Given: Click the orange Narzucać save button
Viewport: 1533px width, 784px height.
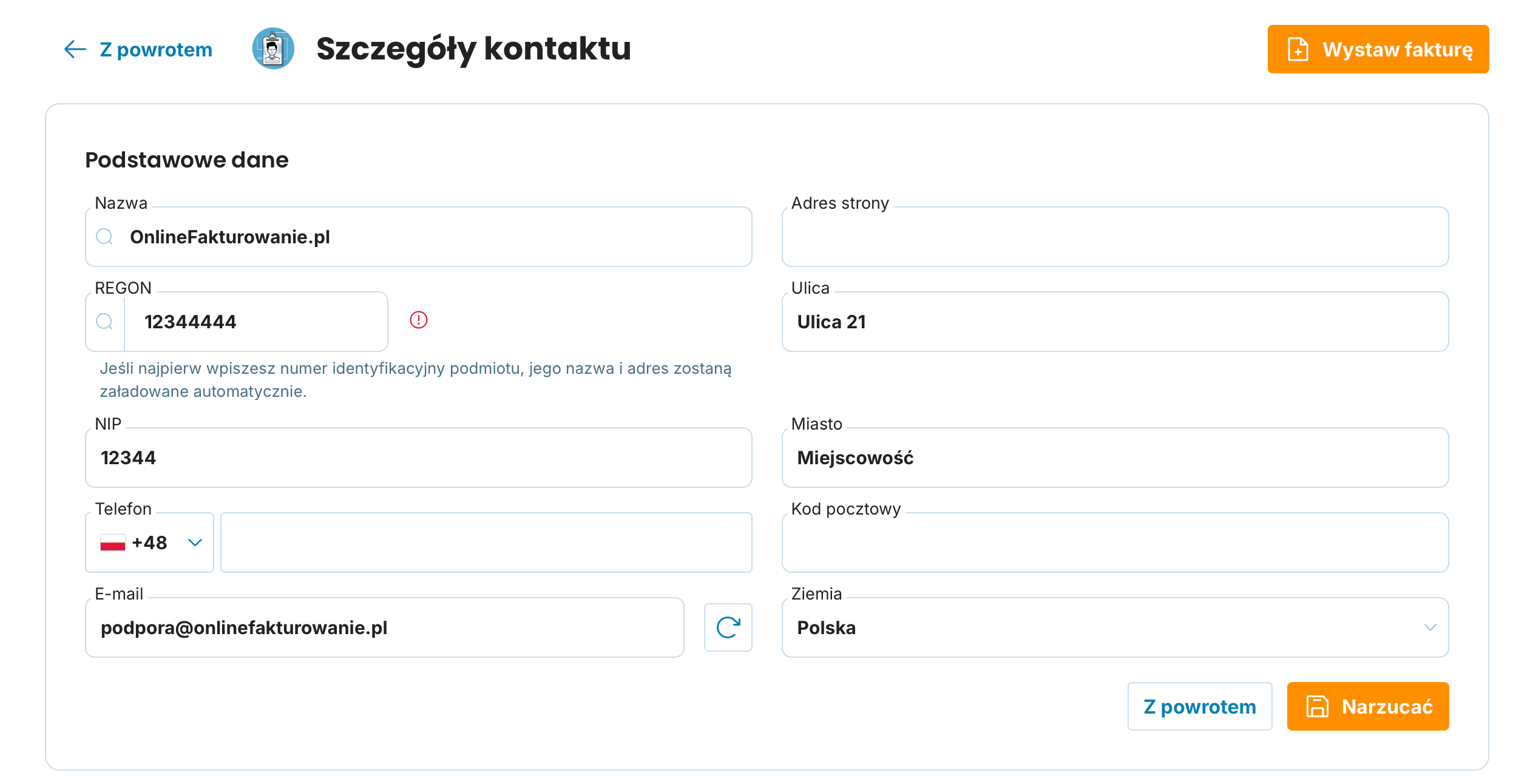Looking at the screenshot, I should (1368, 706).
